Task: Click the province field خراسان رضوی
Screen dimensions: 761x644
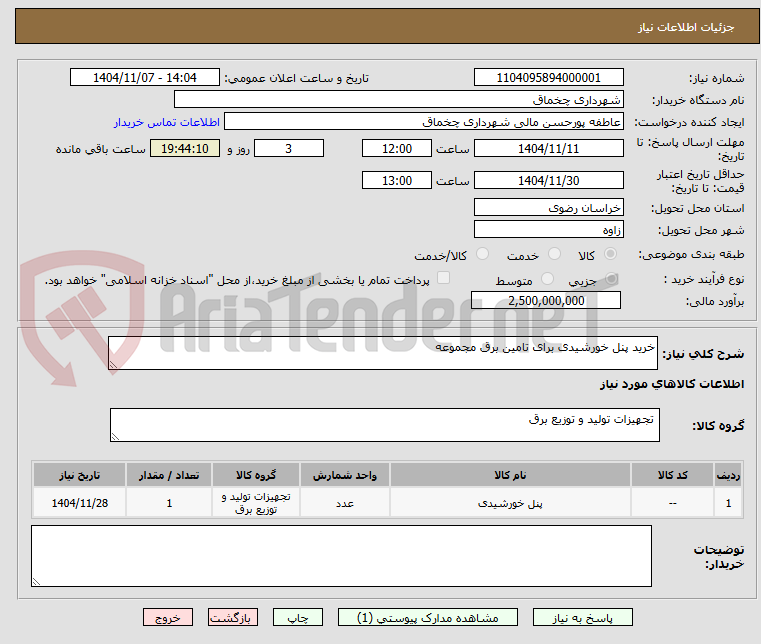Action: 548,207
